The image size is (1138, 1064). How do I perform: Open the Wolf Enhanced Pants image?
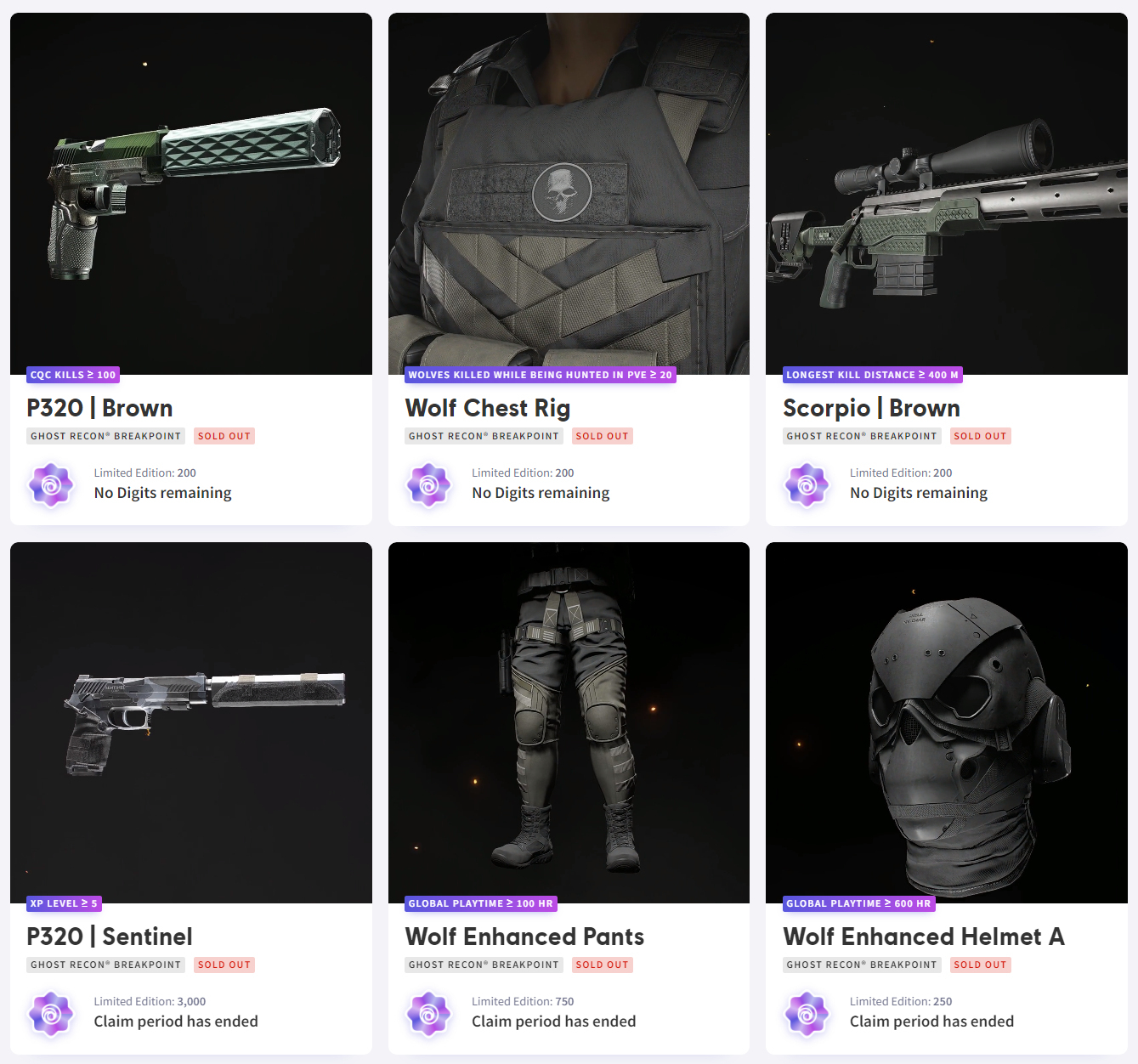pyautogui.click(x=569, y=722)
